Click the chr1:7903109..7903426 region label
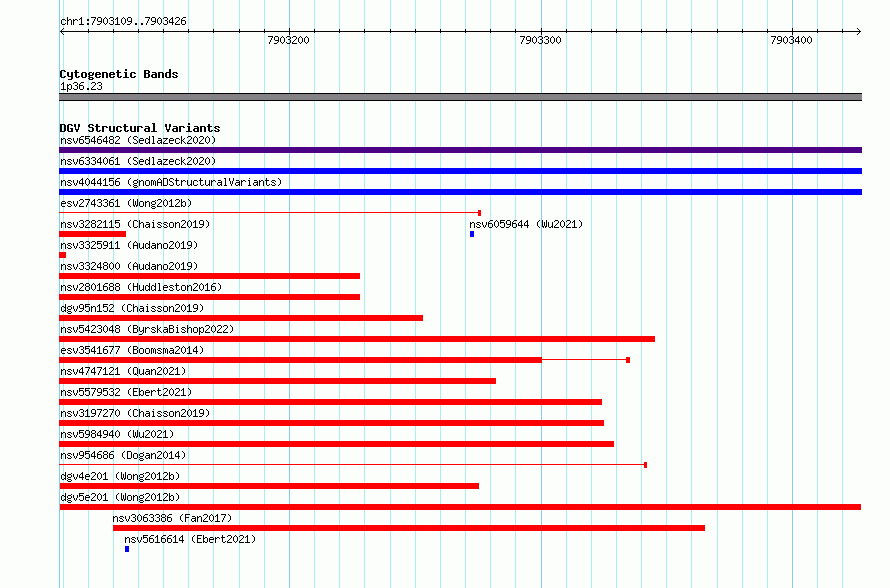The width and height of the screenshot is (890, 588). [123, 21]
